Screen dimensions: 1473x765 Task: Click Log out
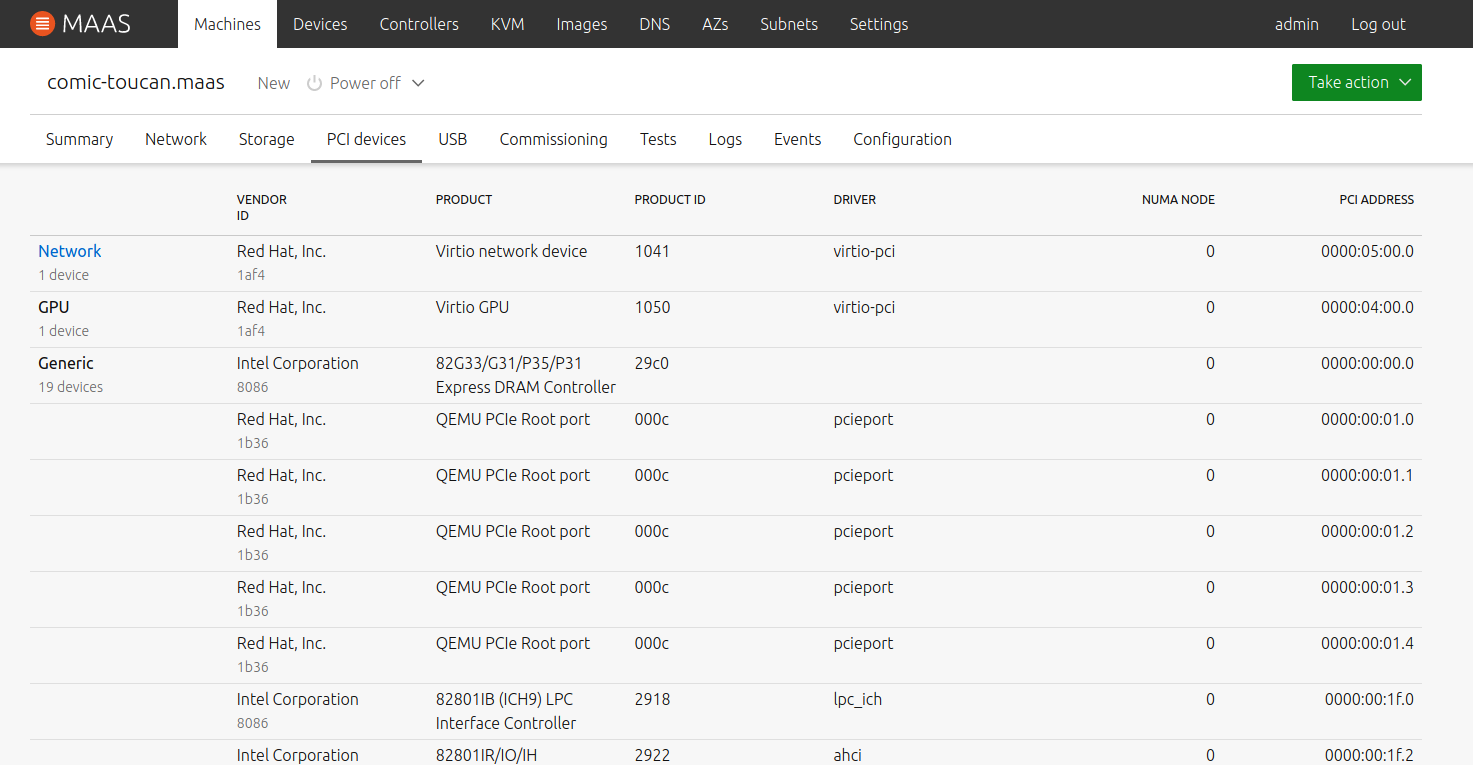click(x=1378, y=24)
